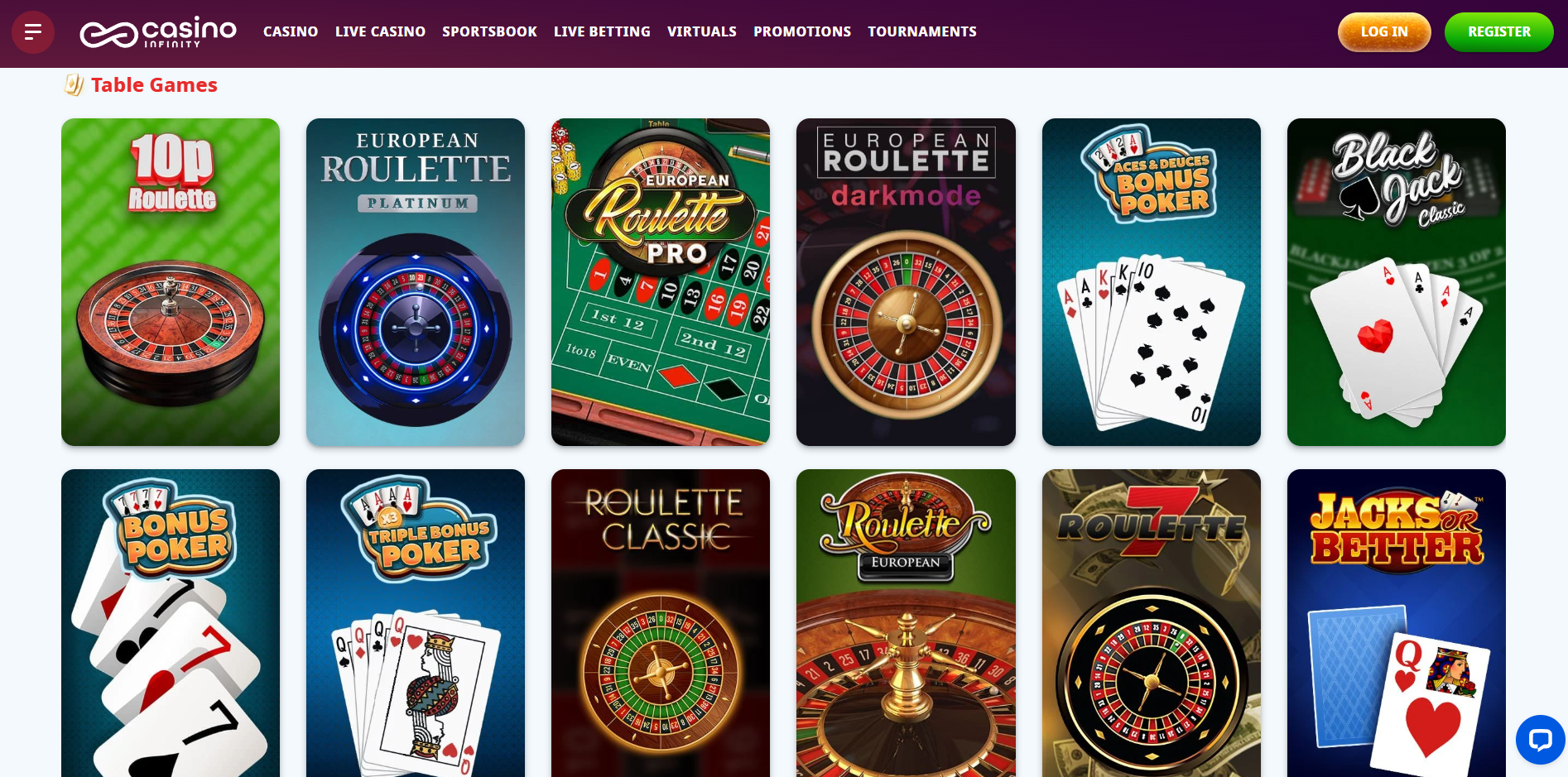Open the VIRTUALS menu item
This screenshot has width=1568, height=777.
click(x=702, y=31)
